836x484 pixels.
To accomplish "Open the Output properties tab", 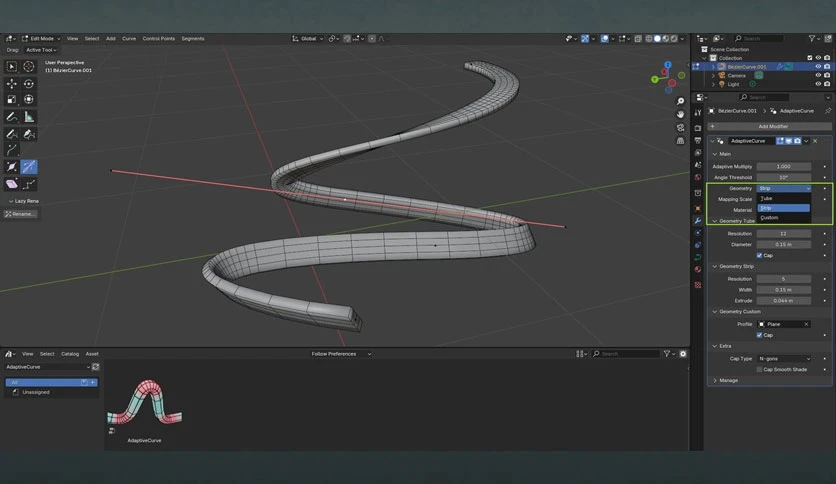I will pyautogui.click(x=698, y=140).
